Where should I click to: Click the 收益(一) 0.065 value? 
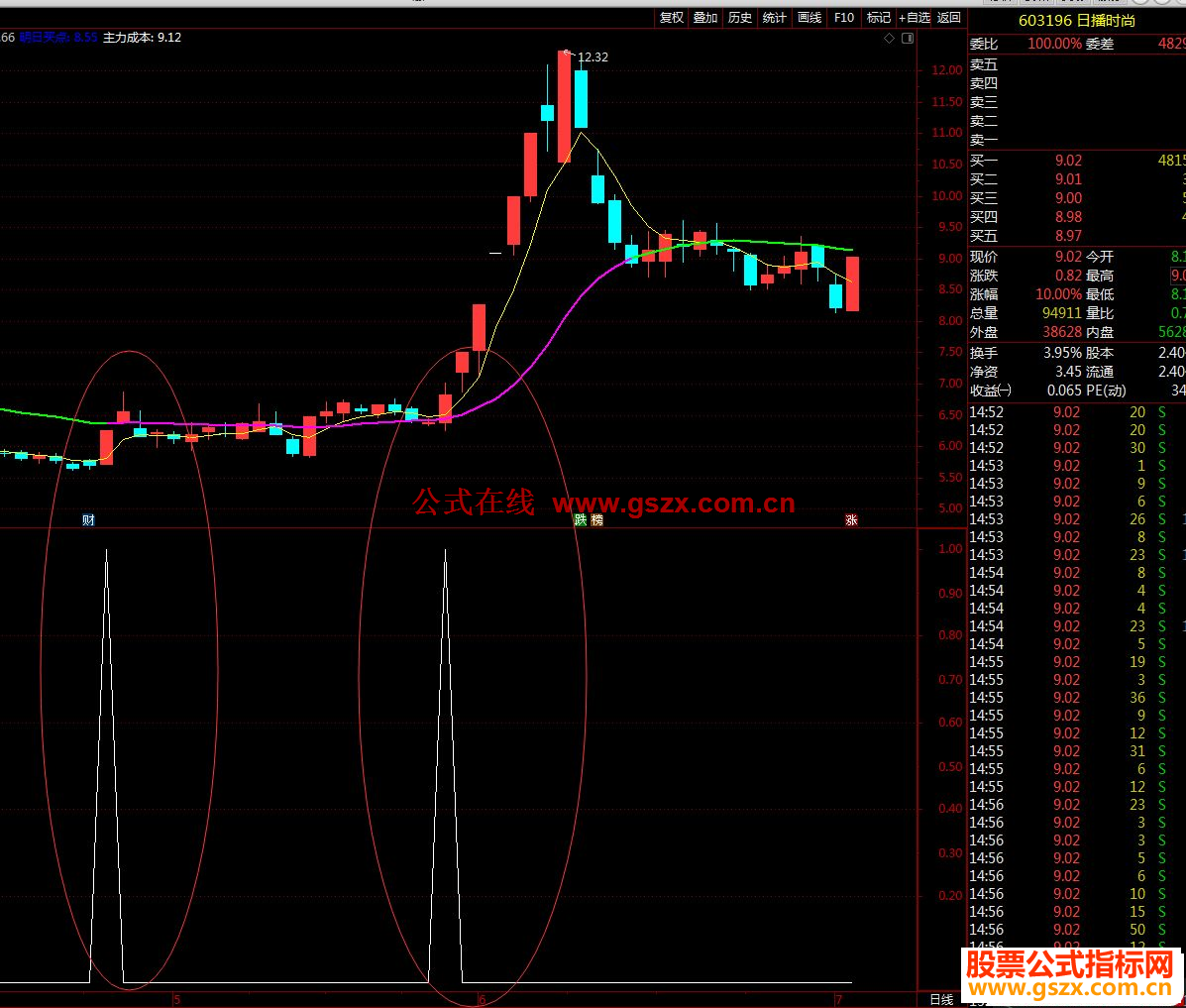(x=1064, y=392)
